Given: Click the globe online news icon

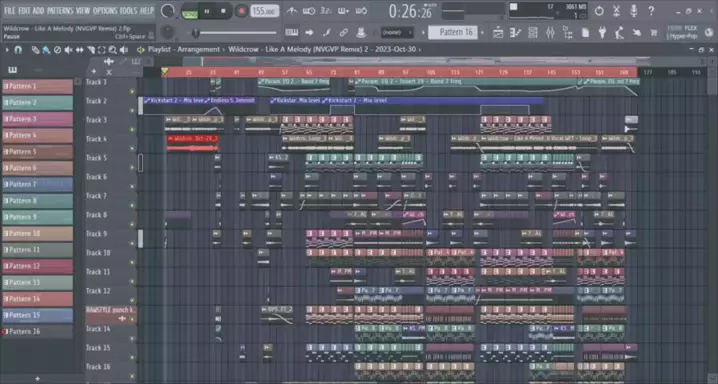Looking at the screenshot, I should pyautogui.click(x=709, y=32).
